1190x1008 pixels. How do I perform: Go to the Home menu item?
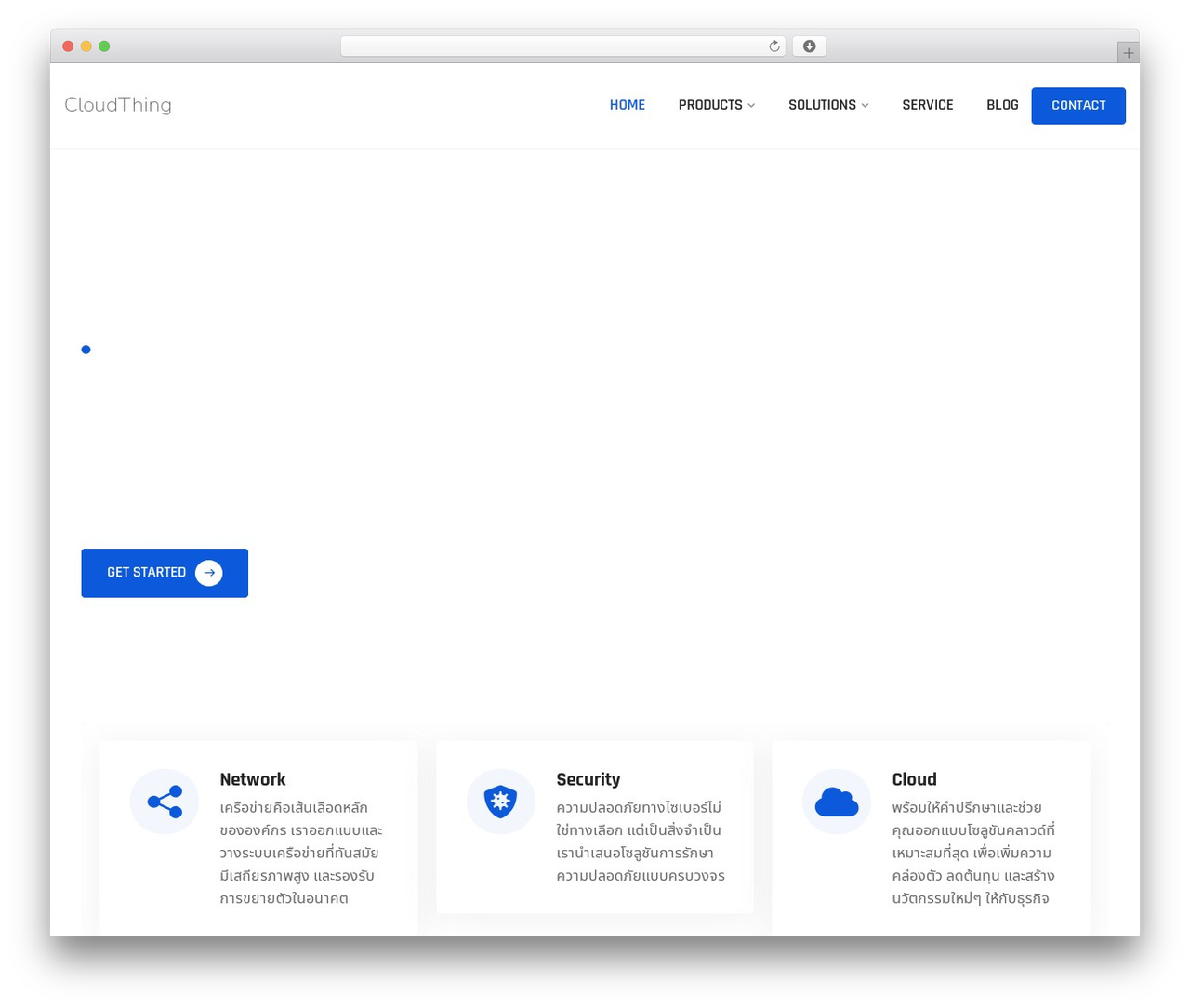[x=628, y=105]
